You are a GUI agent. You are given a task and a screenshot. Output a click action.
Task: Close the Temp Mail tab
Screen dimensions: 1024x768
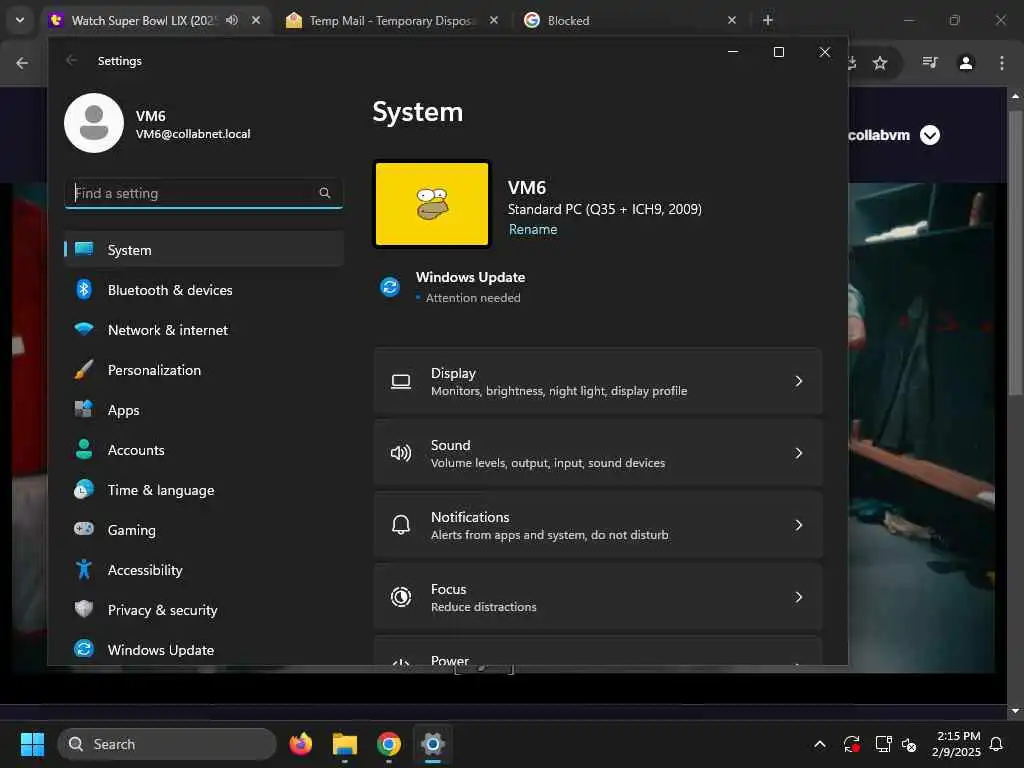click(x=494, y=20)
